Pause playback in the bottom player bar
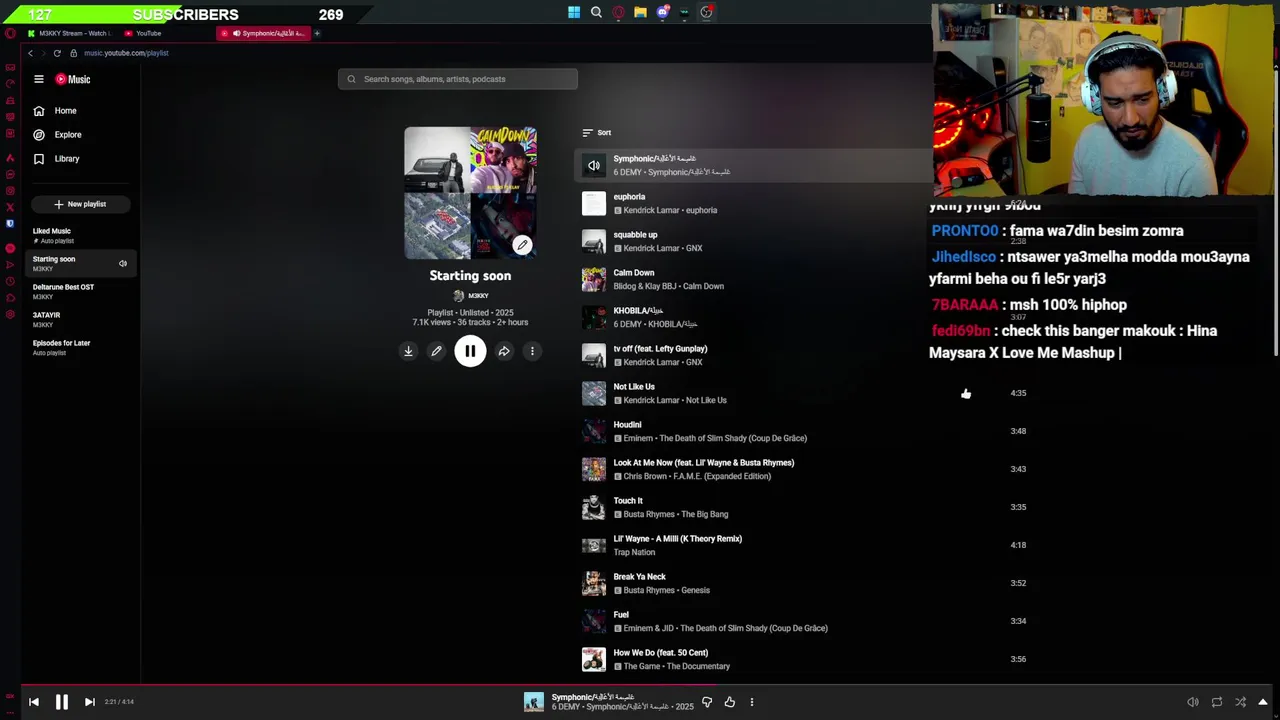Image resolution: width=1280 pixels, height=720 pixels. (x=61, y=702)
